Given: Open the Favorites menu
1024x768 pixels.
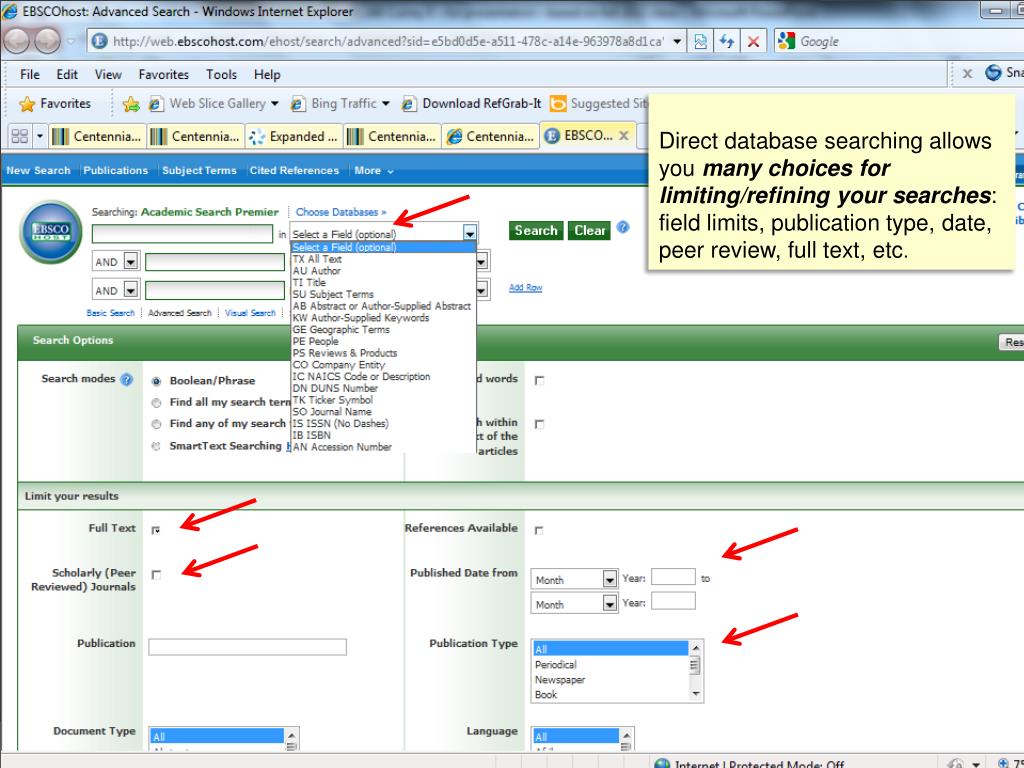Looking at the screenshot, I should pos(163,74).
